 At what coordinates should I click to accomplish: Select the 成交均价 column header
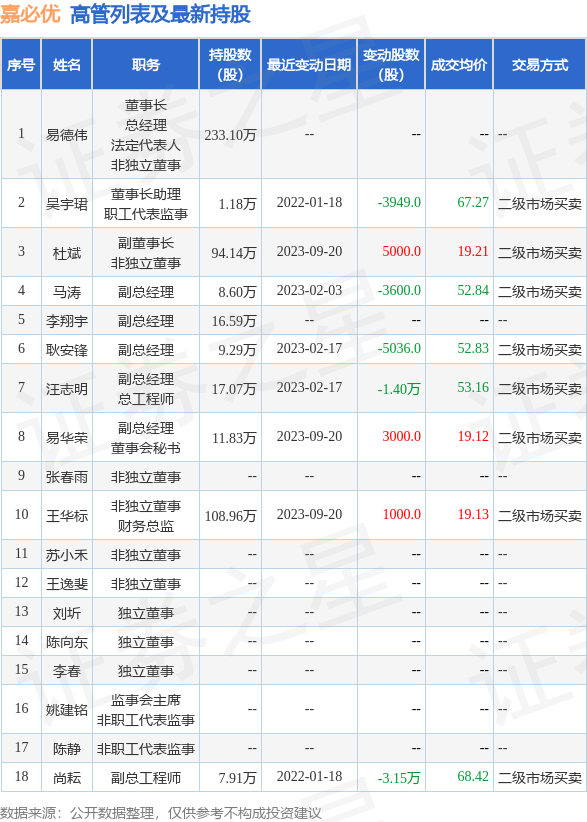(459, 65)
